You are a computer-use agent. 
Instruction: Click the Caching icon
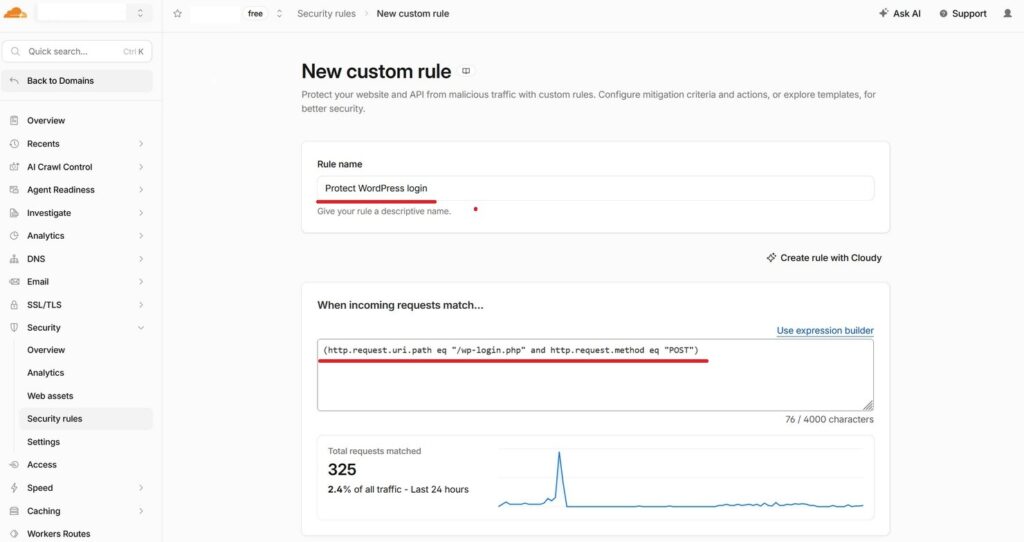tap(14, 511)
